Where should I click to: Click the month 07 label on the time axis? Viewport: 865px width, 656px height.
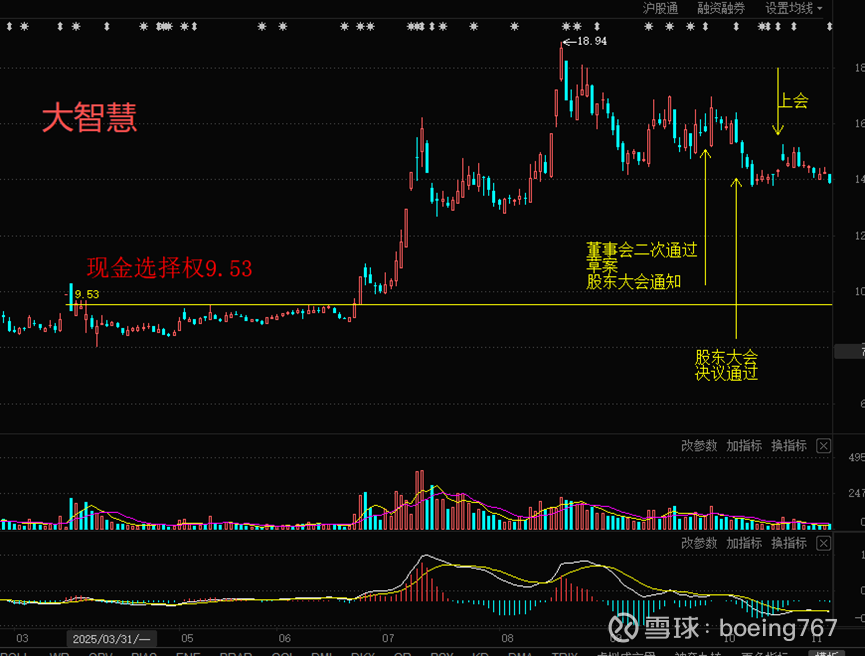click(388, 638)
